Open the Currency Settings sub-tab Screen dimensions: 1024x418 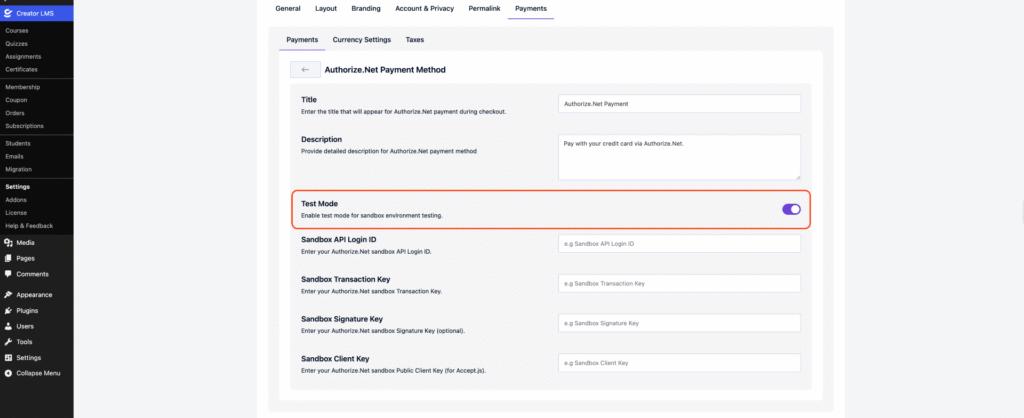[362, 40]
